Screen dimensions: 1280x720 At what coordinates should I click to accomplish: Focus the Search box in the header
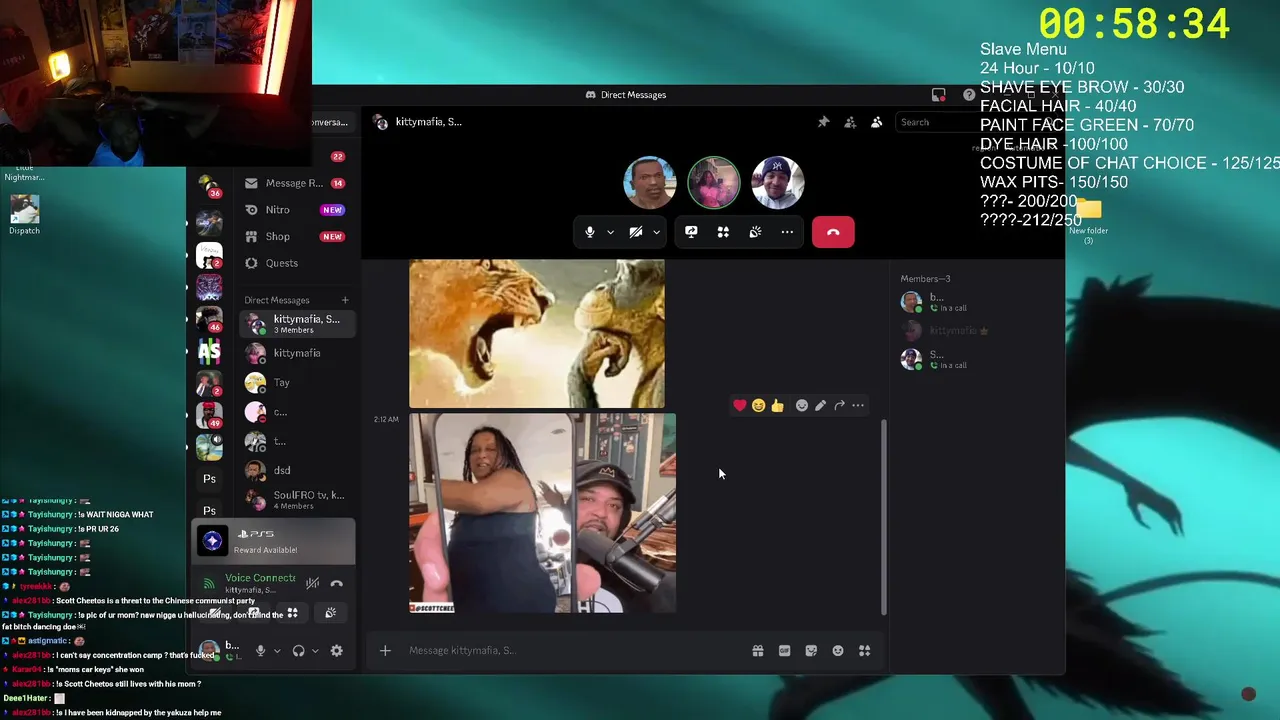935,122
